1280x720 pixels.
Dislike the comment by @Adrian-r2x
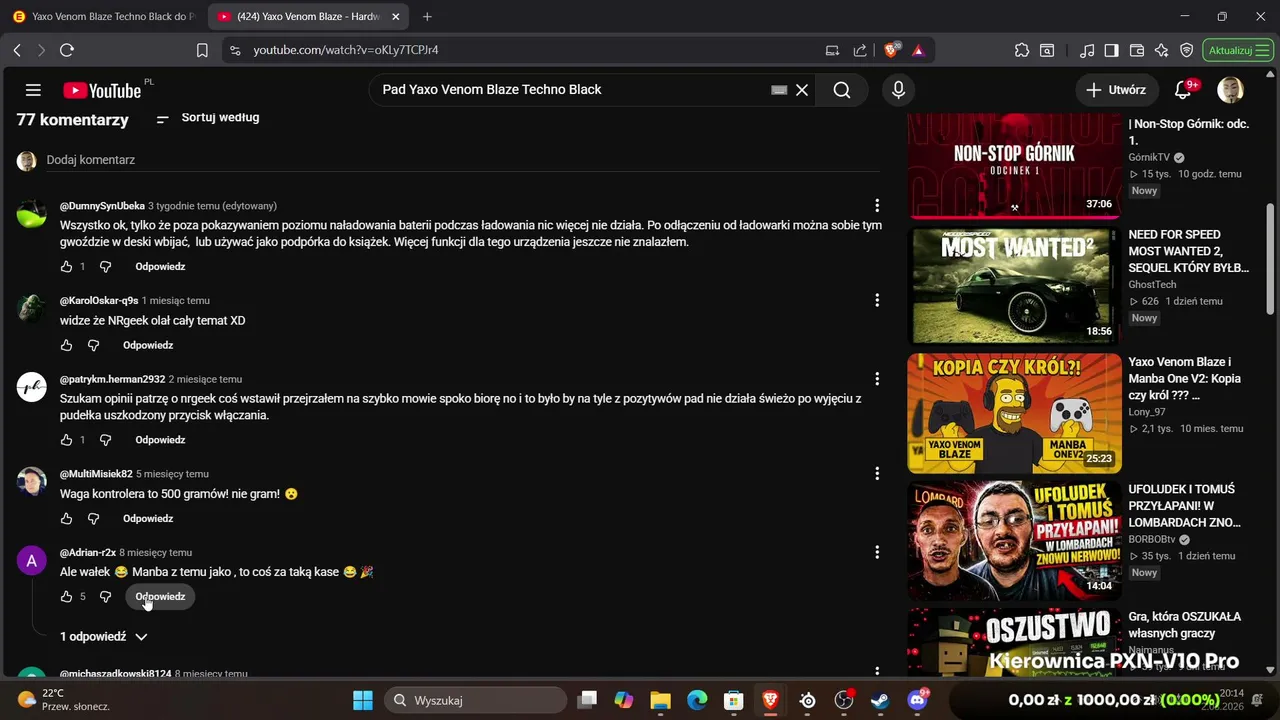coord(105,597)
